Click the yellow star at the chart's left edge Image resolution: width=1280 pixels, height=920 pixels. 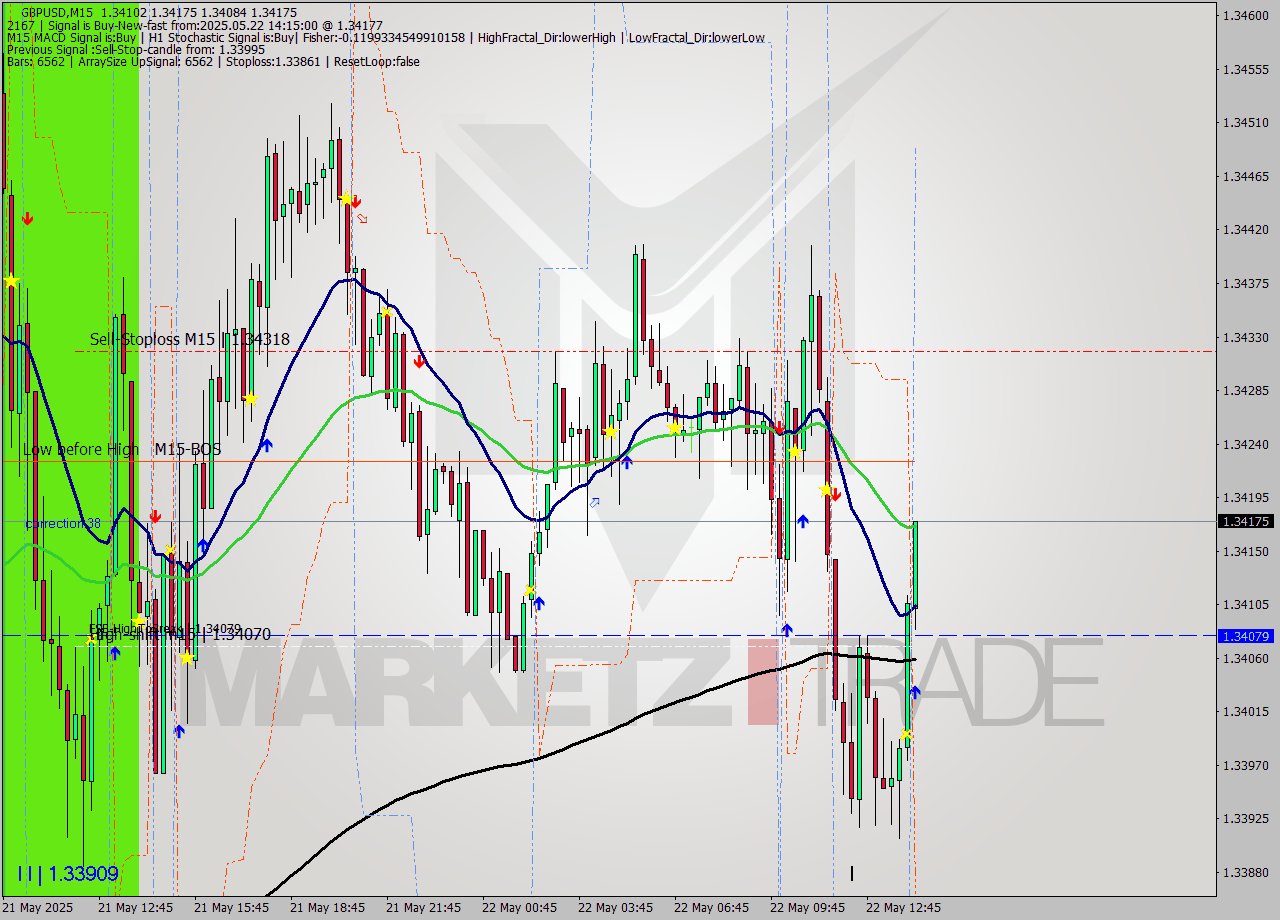(11, 281)
